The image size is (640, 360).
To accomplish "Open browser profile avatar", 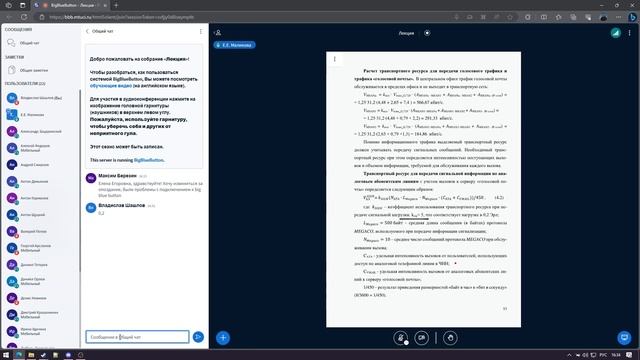I will (x=603, y=17).
